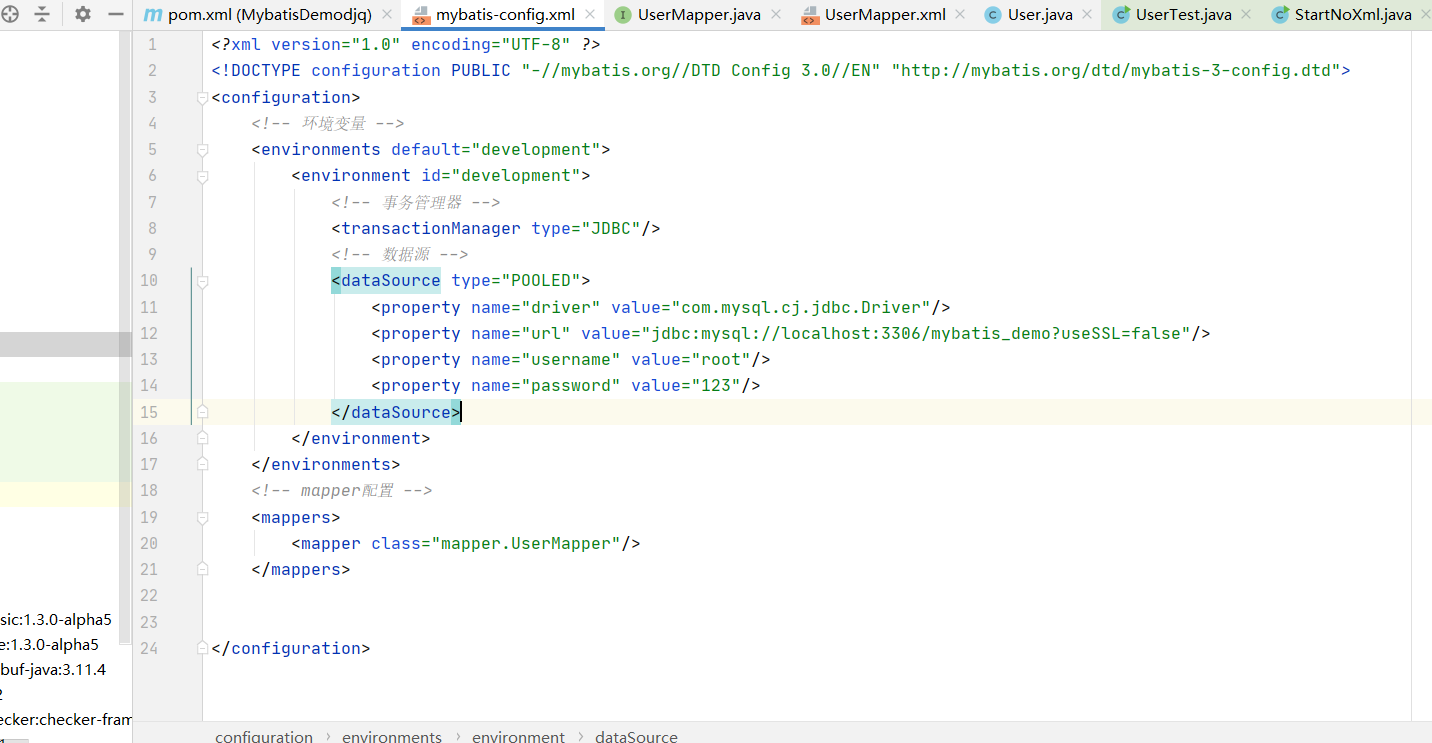Screen dimensions: 1432x743
Task: Click line number 24 in the gutter
Action: pyautogui.click(x=148, y=648)
